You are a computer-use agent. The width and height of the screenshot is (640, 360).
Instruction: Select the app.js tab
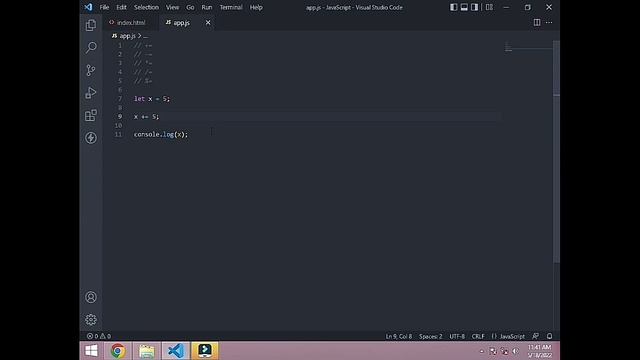pyautogui.click(x=182, y=22)
